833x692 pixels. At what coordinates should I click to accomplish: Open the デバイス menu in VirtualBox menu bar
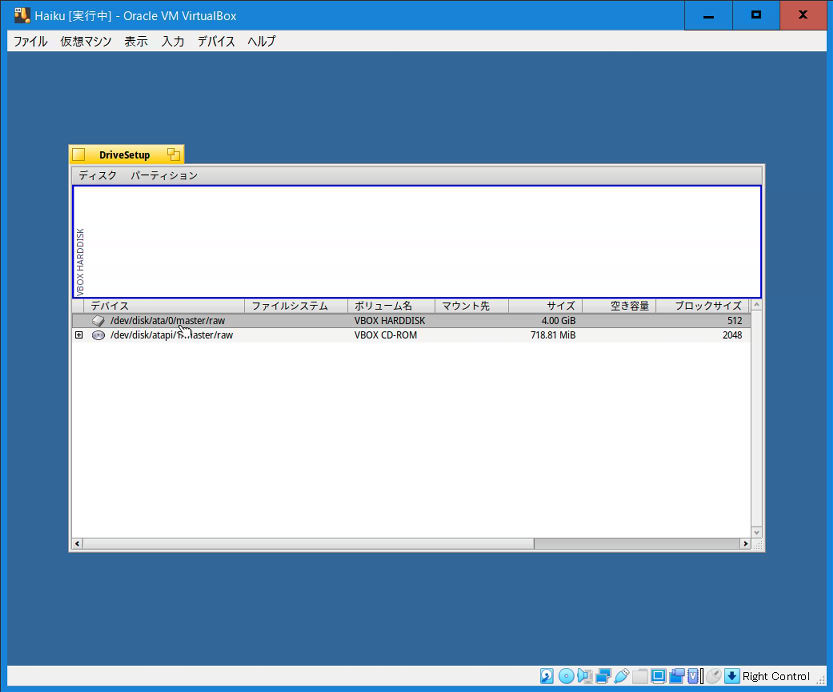pos(216,41)
